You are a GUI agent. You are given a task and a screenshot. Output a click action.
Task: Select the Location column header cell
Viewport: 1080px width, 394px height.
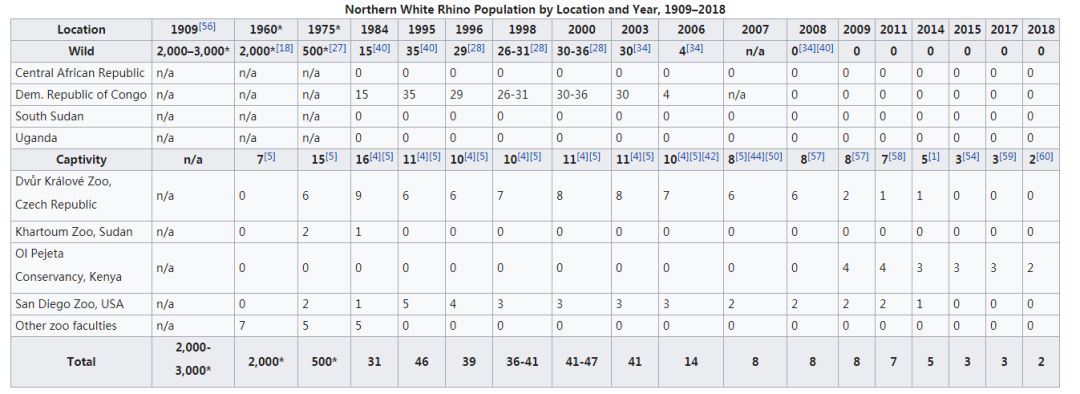click(81, 30)
